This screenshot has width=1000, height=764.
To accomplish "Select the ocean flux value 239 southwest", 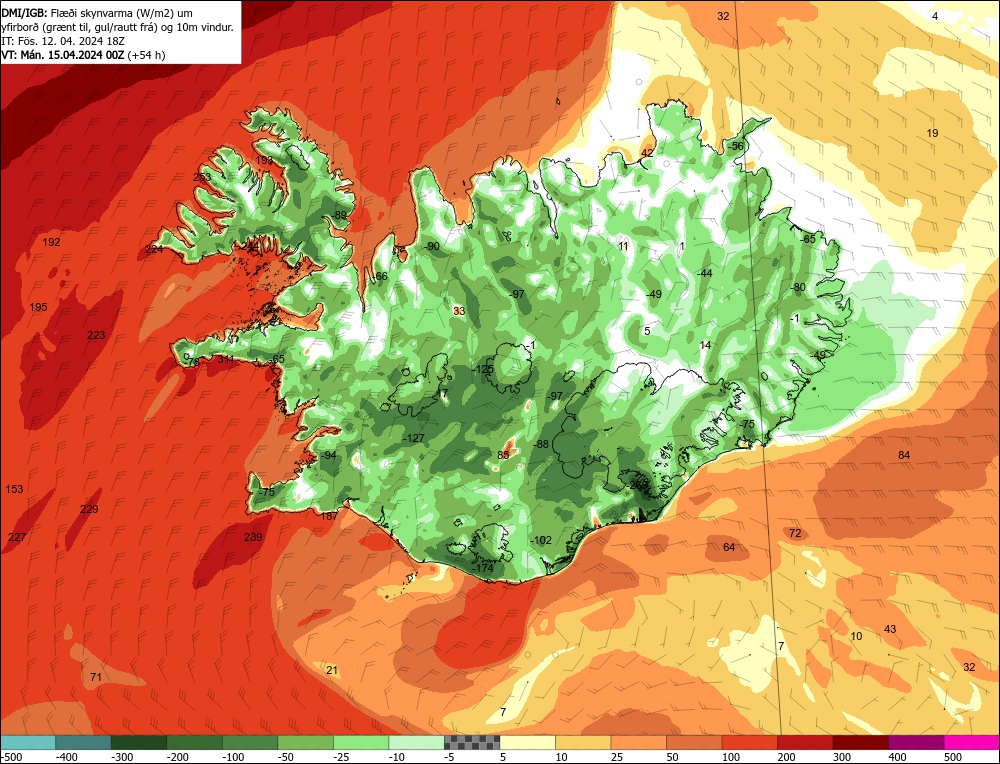I will coord(253,537).
